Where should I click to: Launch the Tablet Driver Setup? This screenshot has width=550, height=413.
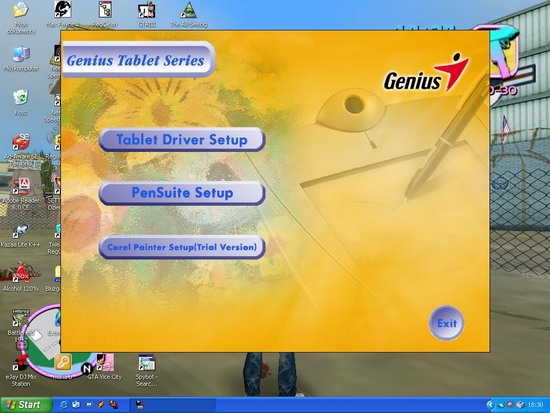182,140
